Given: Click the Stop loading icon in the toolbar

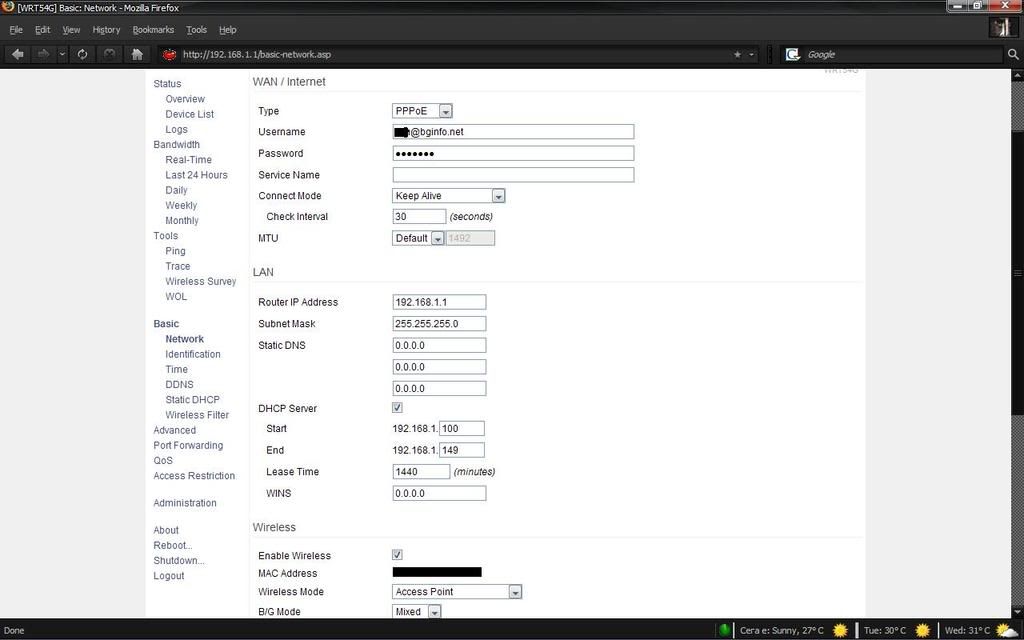Looking at the screenshot, I should click(109, 54).
